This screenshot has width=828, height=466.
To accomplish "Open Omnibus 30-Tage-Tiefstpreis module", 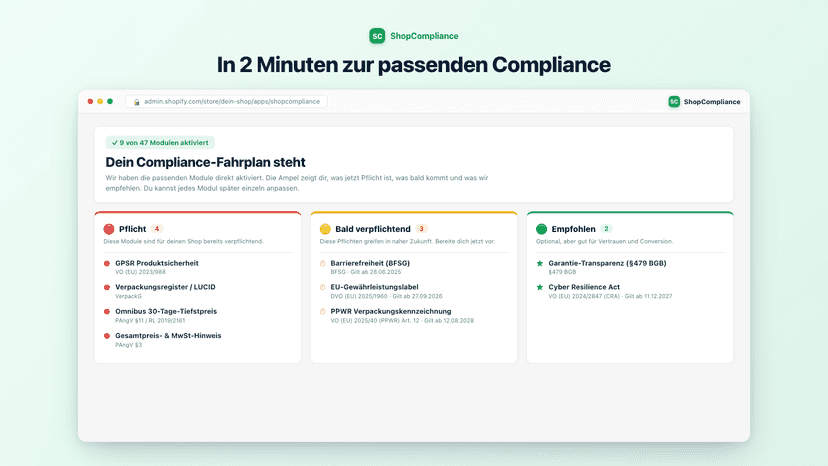I will (166, 311).
